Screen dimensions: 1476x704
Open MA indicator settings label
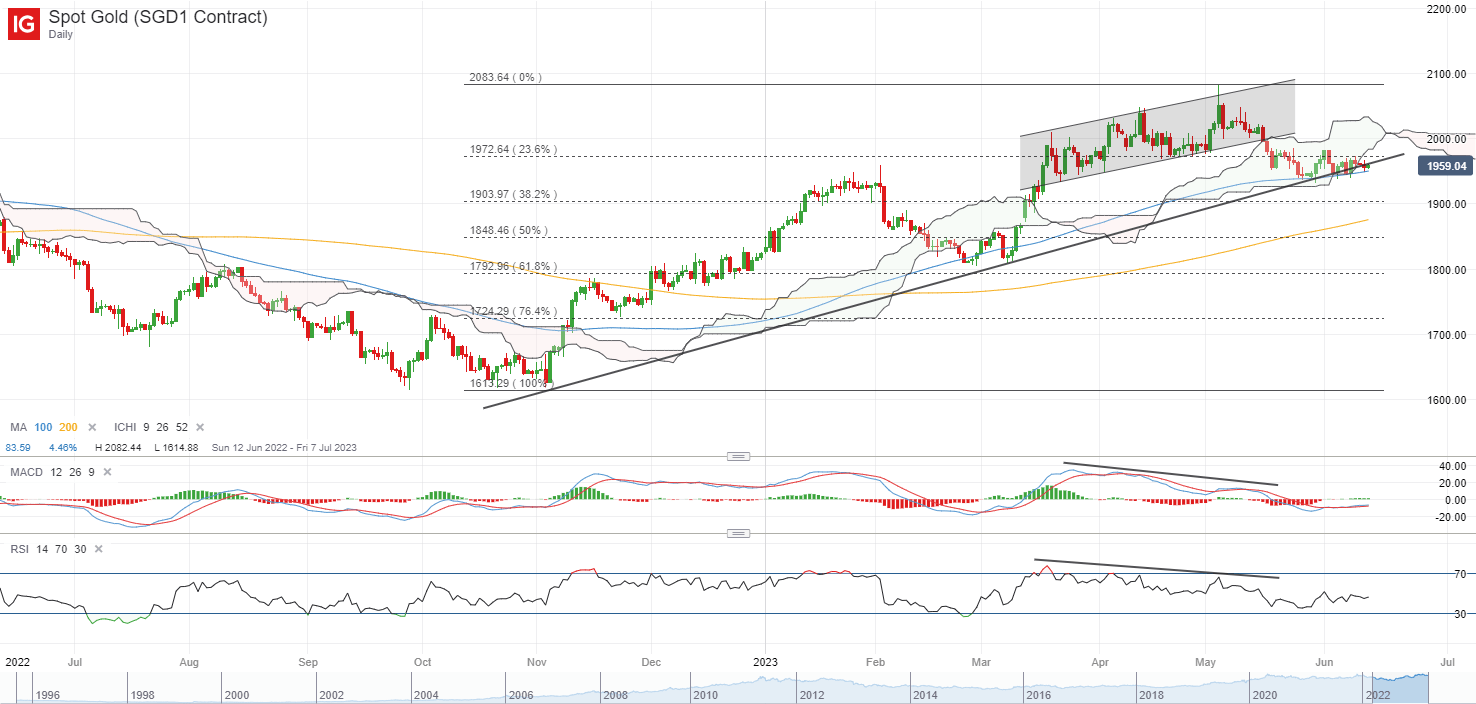pos(17,427)
